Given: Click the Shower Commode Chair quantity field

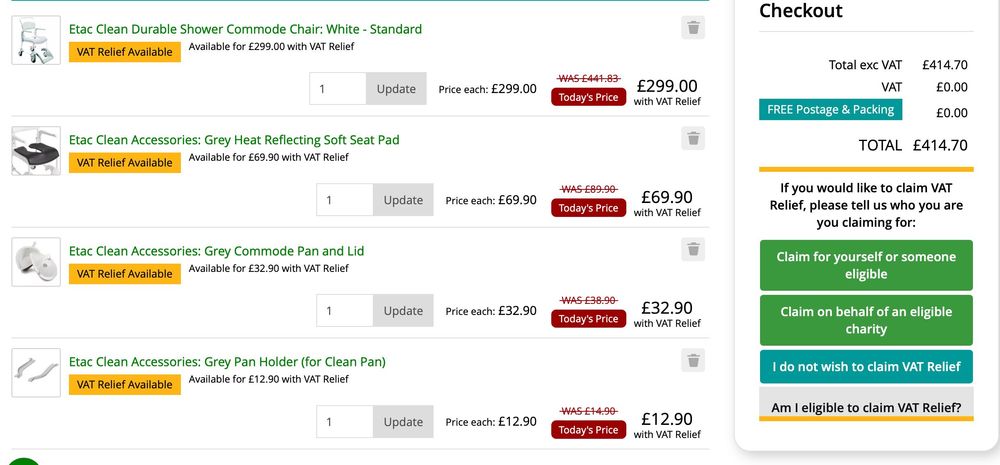Looking at the screenshot, I should 338,89.
